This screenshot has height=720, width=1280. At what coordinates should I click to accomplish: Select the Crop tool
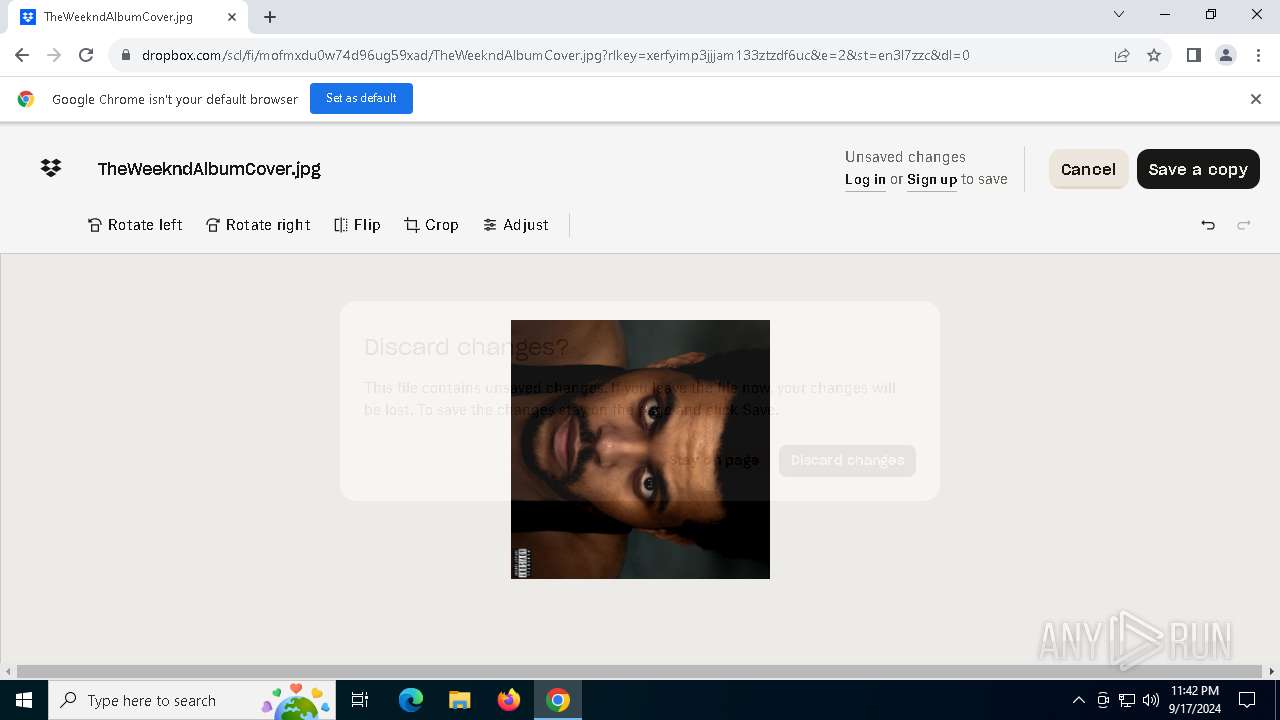(x=431, y=225)
